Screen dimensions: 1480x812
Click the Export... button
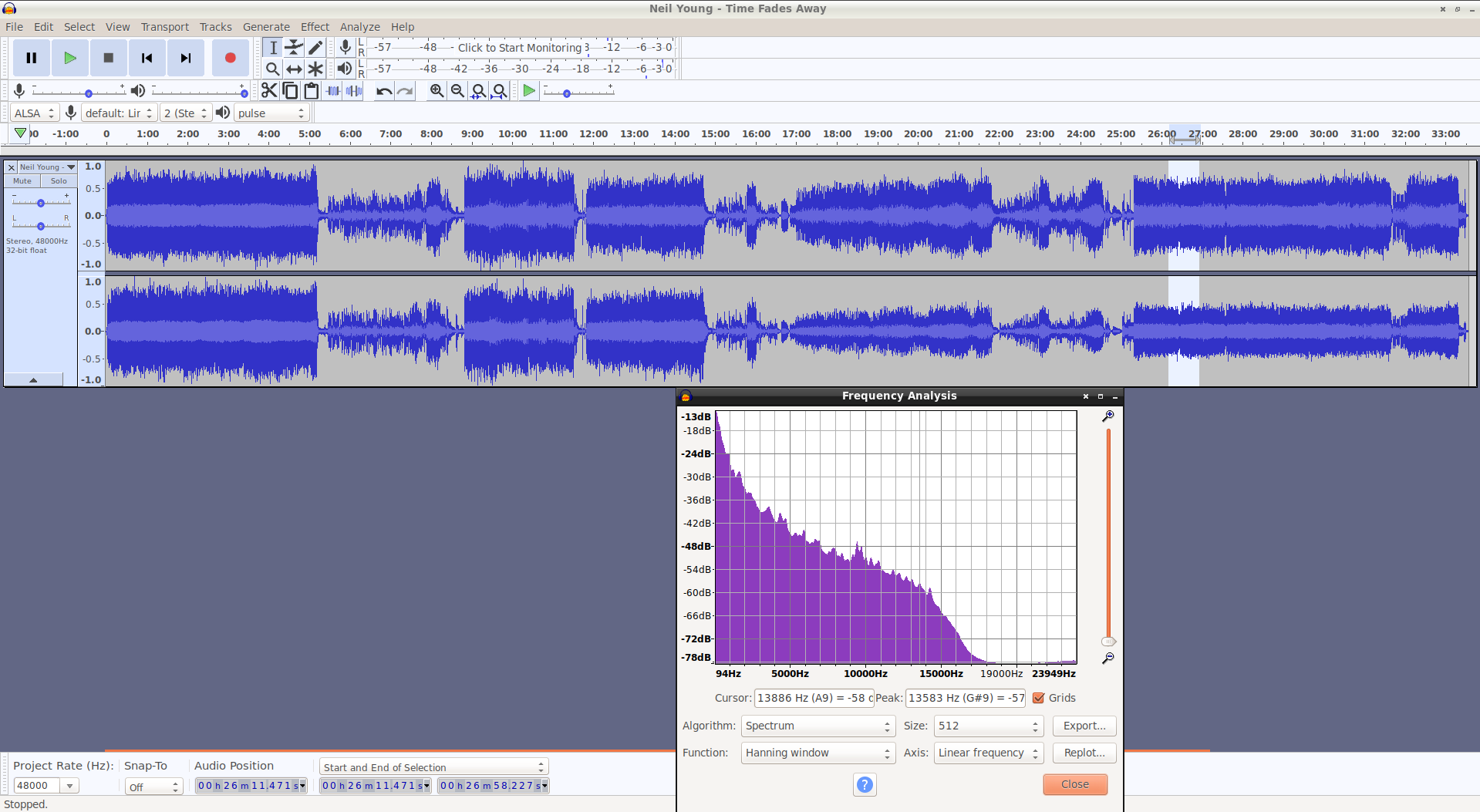click(x=1084, y=726)
